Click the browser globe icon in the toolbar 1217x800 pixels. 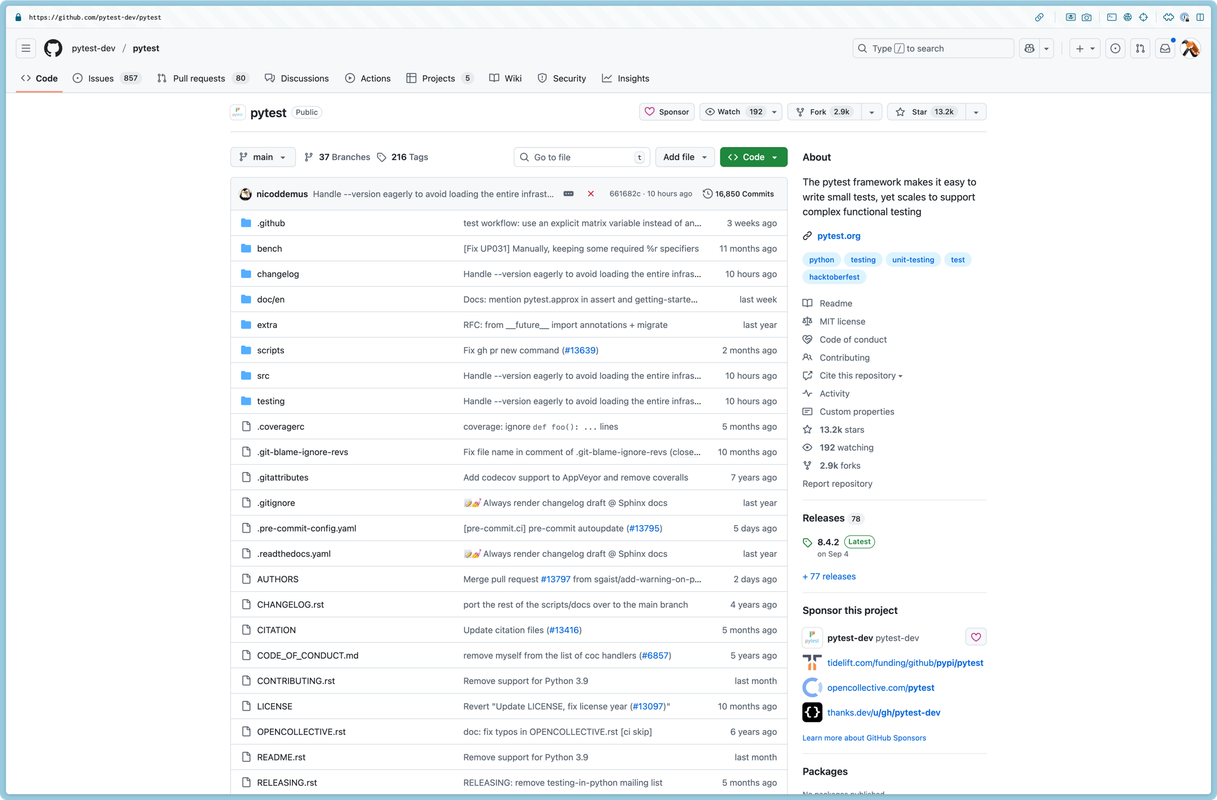[x=1127, y=17]
